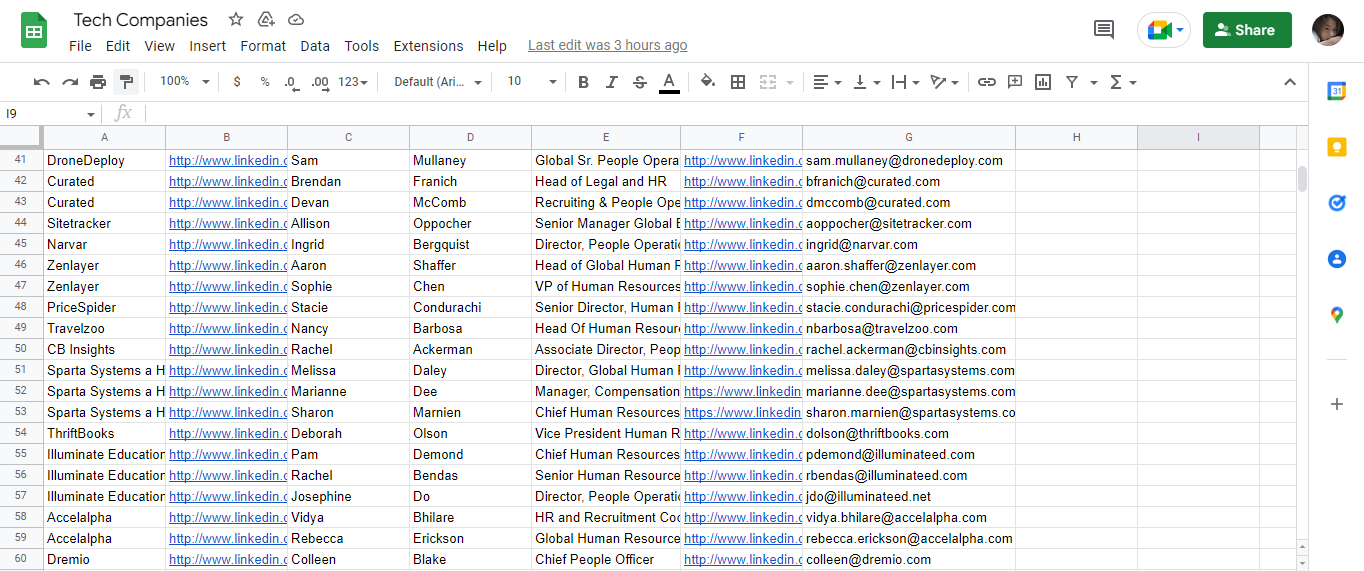Image resolution: width=1364 pixels, height=571 pixels.
Task: Open the font family dropdown
Action: [438, 82]
